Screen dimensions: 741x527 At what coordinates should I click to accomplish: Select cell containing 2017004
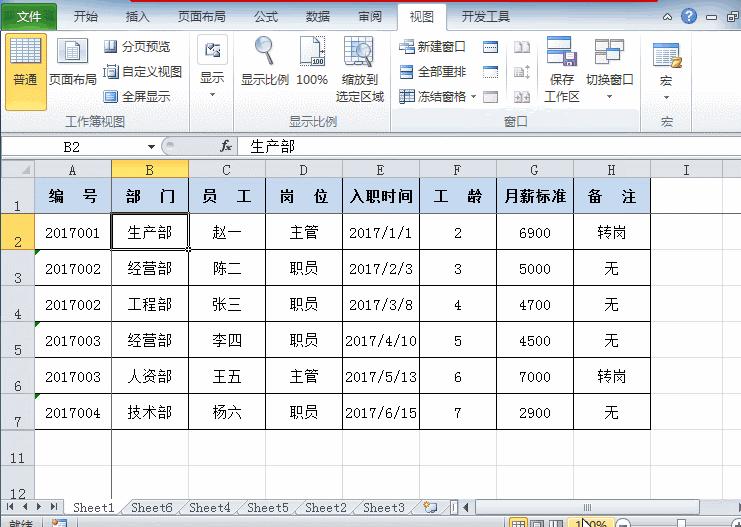(73, 412)
